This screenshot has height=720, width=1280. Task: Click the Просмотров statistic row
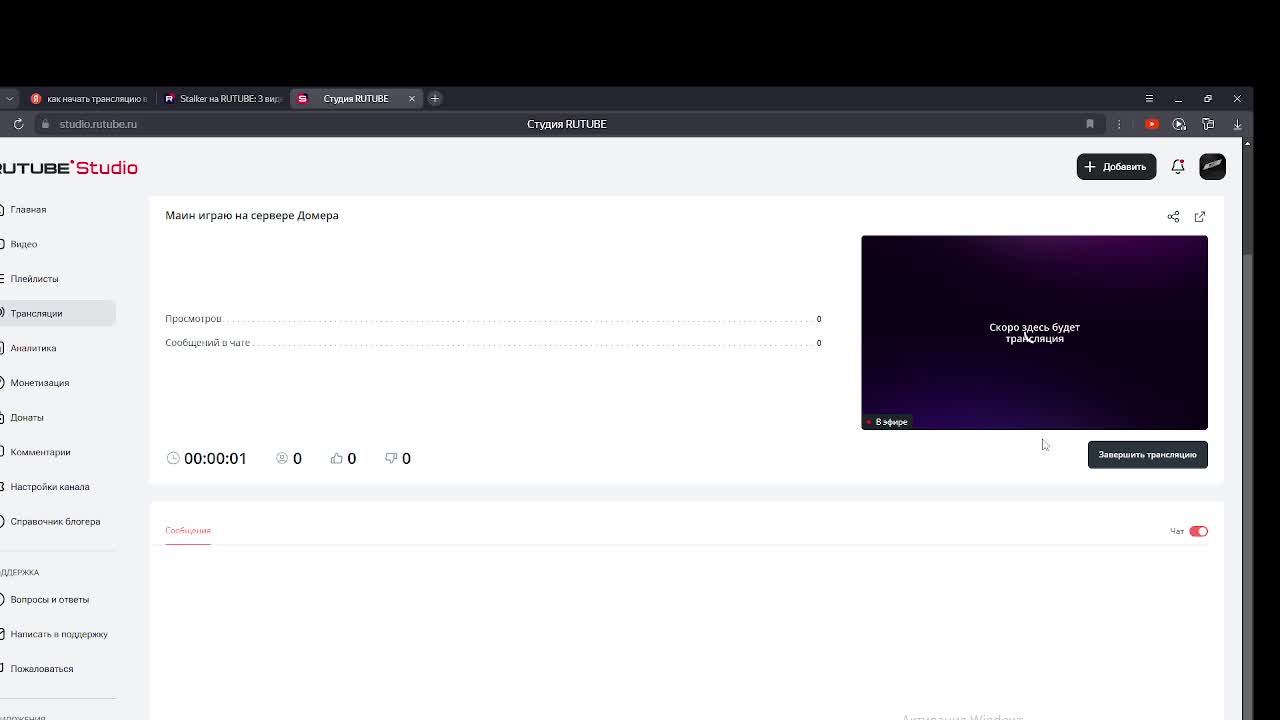click(493, 319)
